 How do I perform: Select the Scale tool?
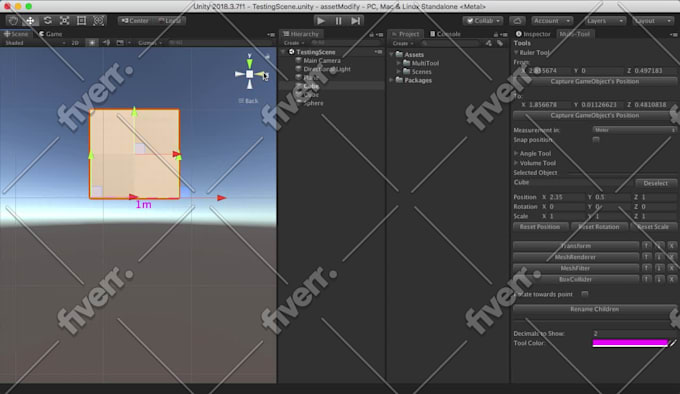point(65,20)
